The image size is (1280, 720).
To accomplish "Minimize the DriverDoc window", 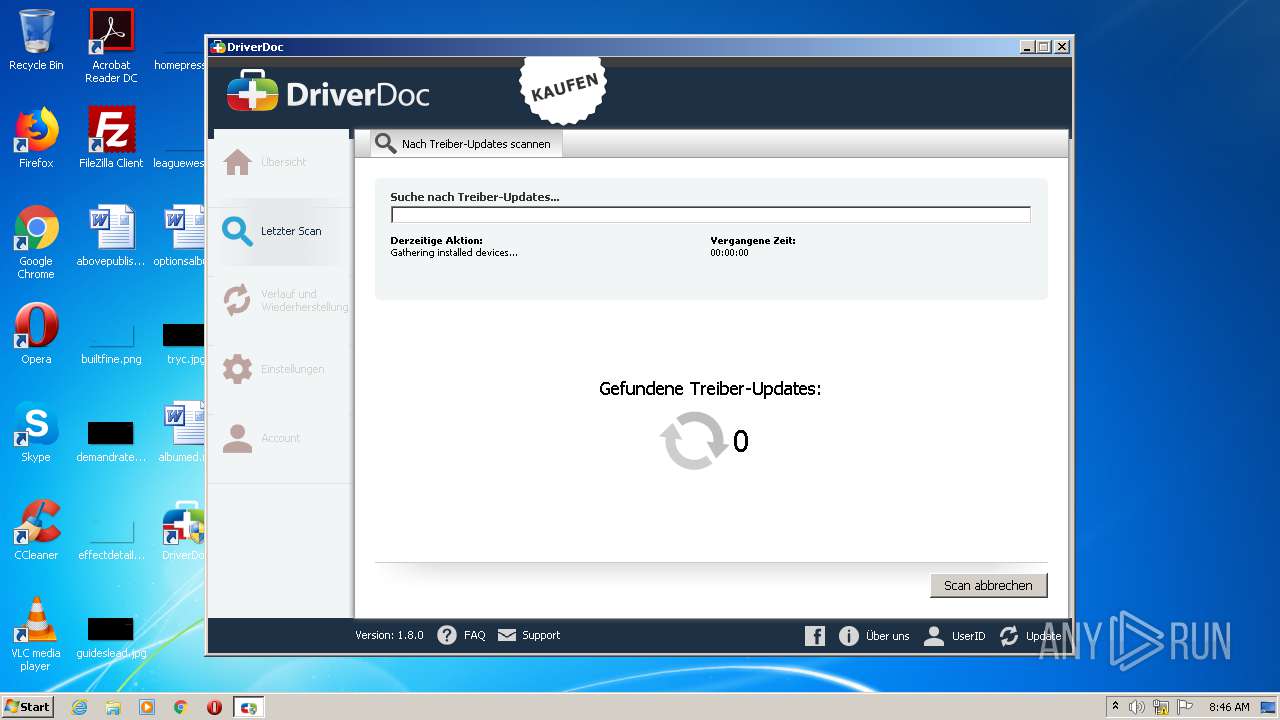I will (1028, 47).
